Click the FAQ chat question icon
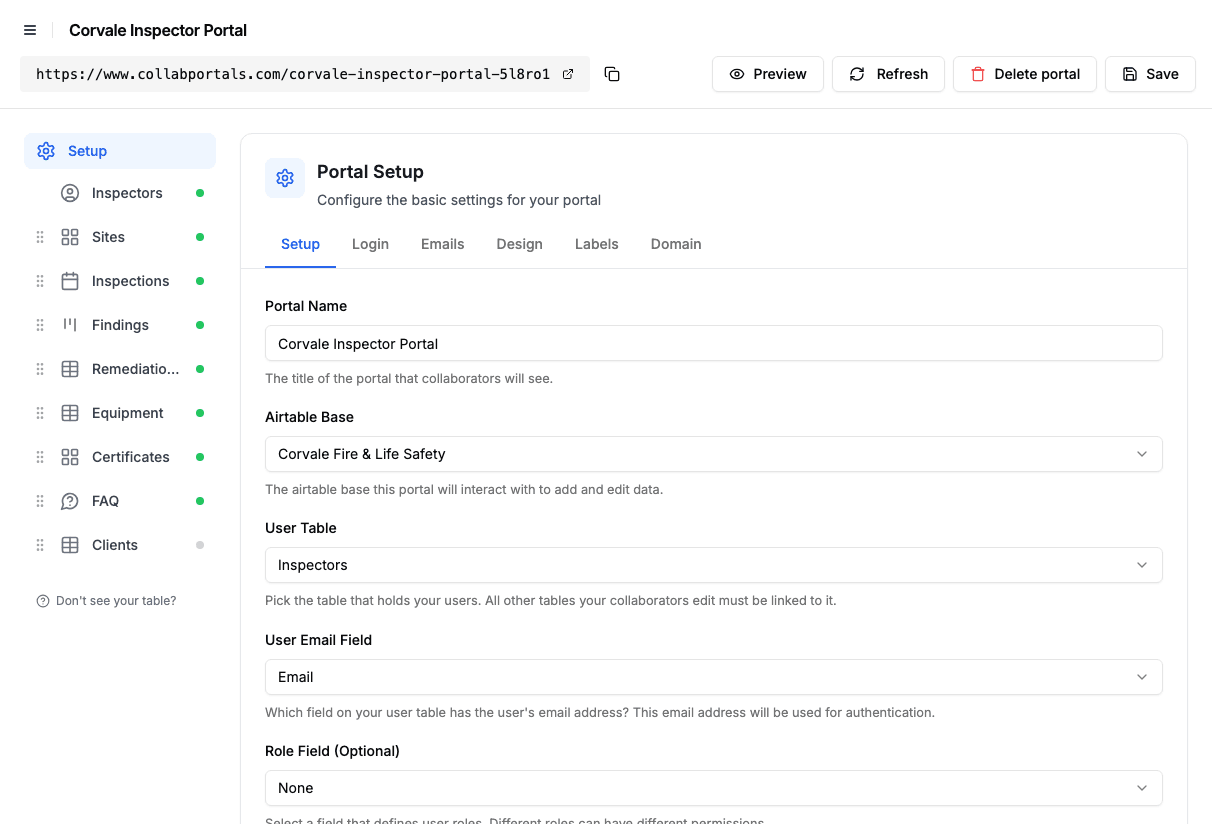 tap(70, 501)
